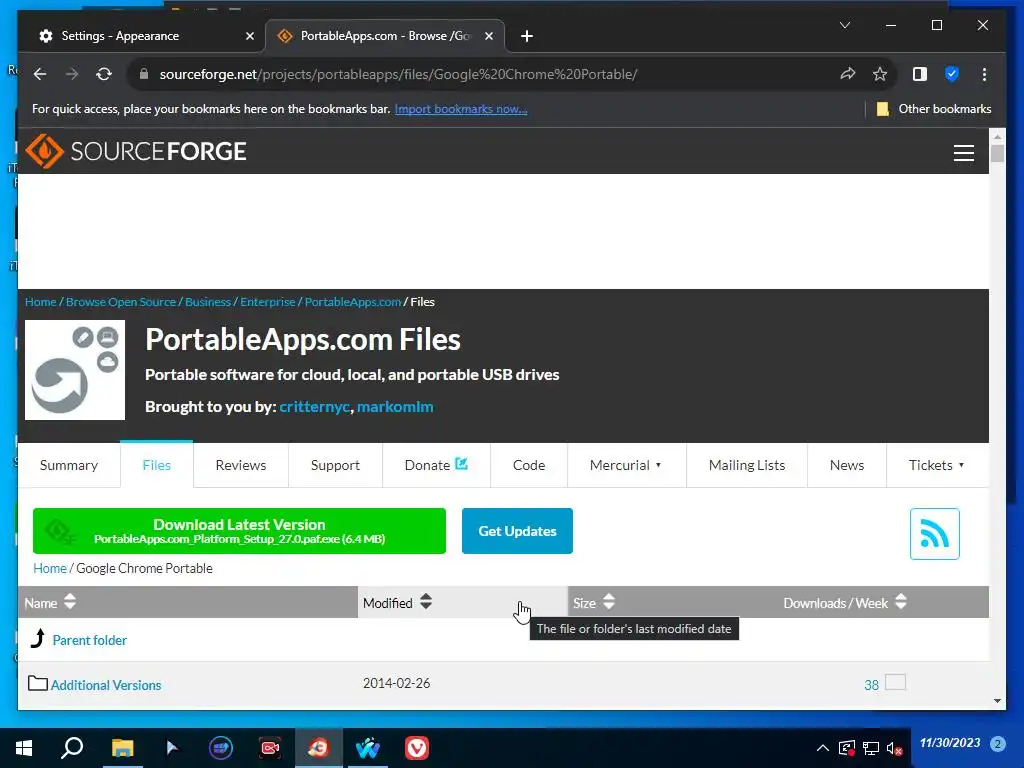Open critternyc's profile link
Screen dimensions: 1024x768
click(x=315, y=407)
